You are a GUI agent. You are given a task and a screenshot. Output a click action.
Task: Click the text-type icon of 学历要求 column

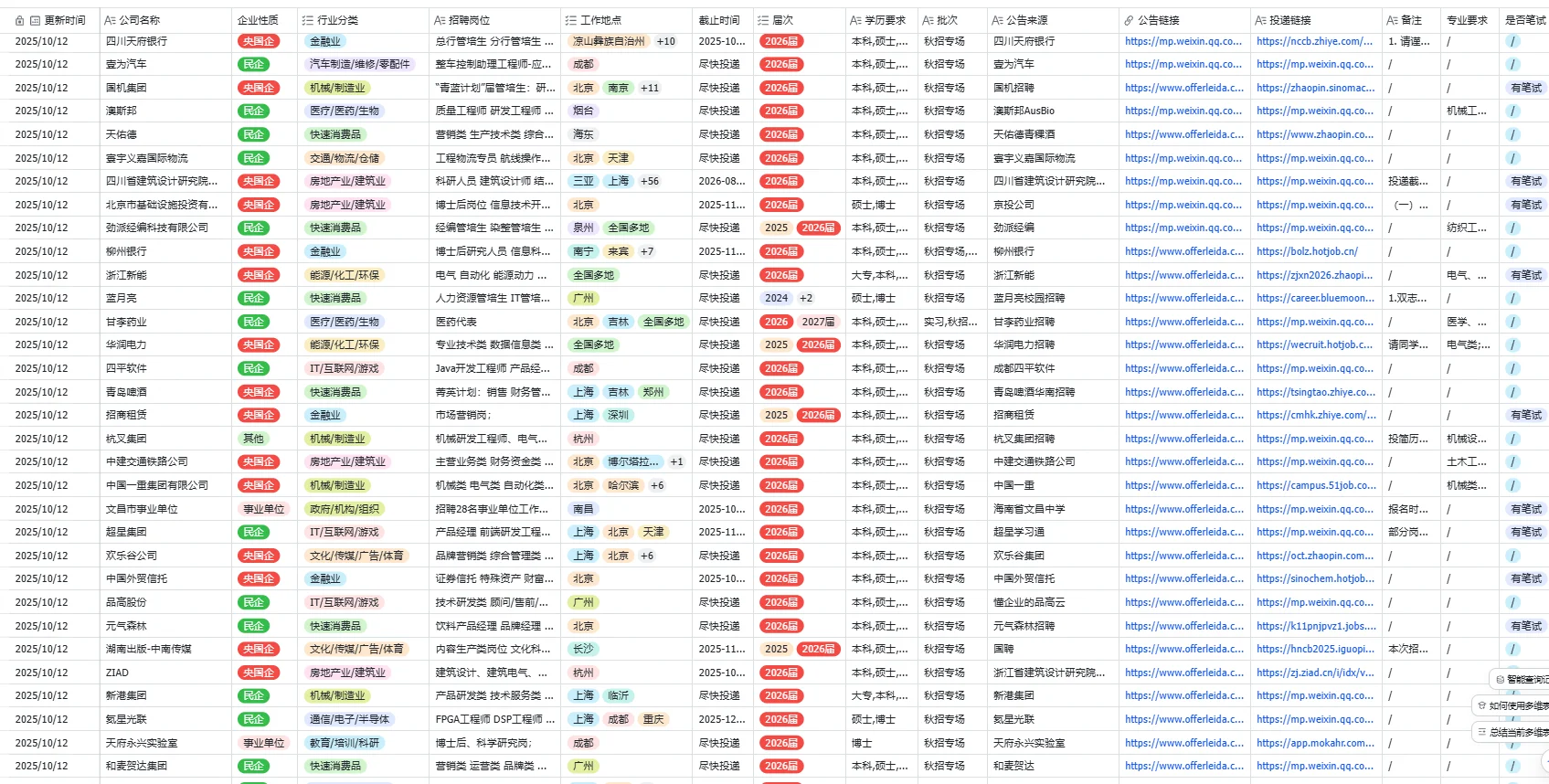pyautogui.click(x=855, y=20)
